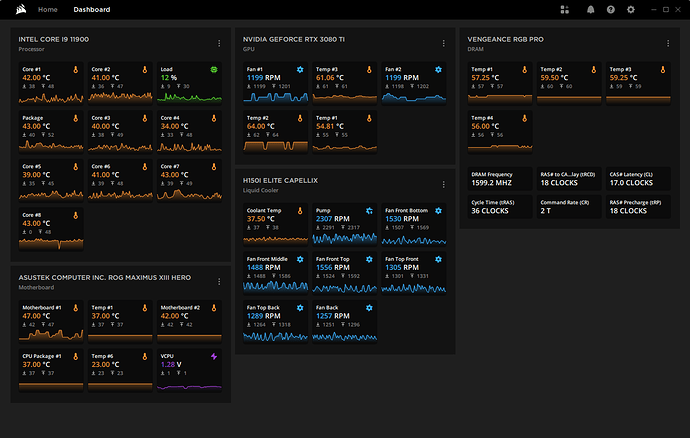Click the GPU Temp #2 thermometer icon

(x=300, y=118)
